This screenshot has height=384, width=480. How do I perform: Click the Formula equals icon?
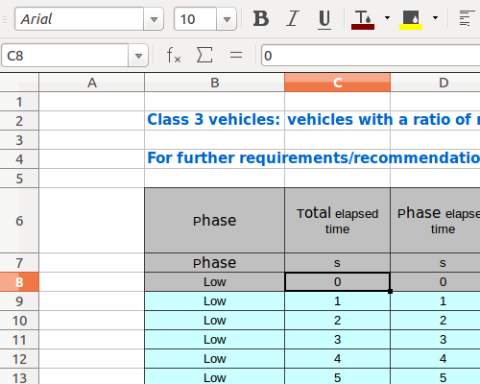coord(236,55)
